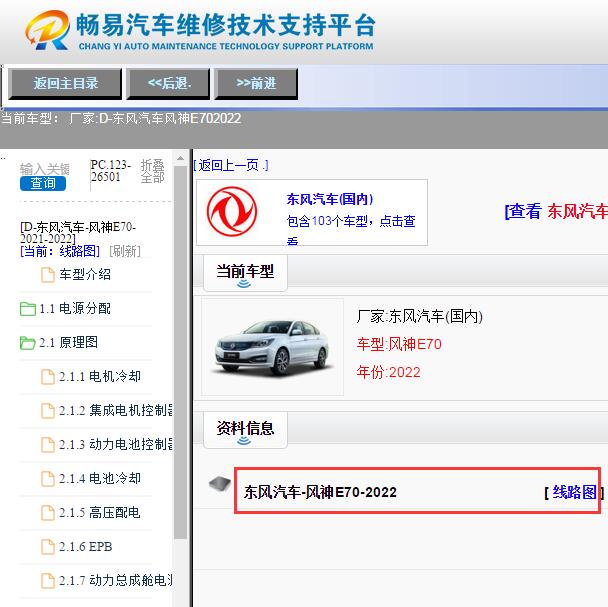This screenshot has width=608, height=607.
Task: Click the [查看 东风汽车 link on the right
Action: point(556,212)
